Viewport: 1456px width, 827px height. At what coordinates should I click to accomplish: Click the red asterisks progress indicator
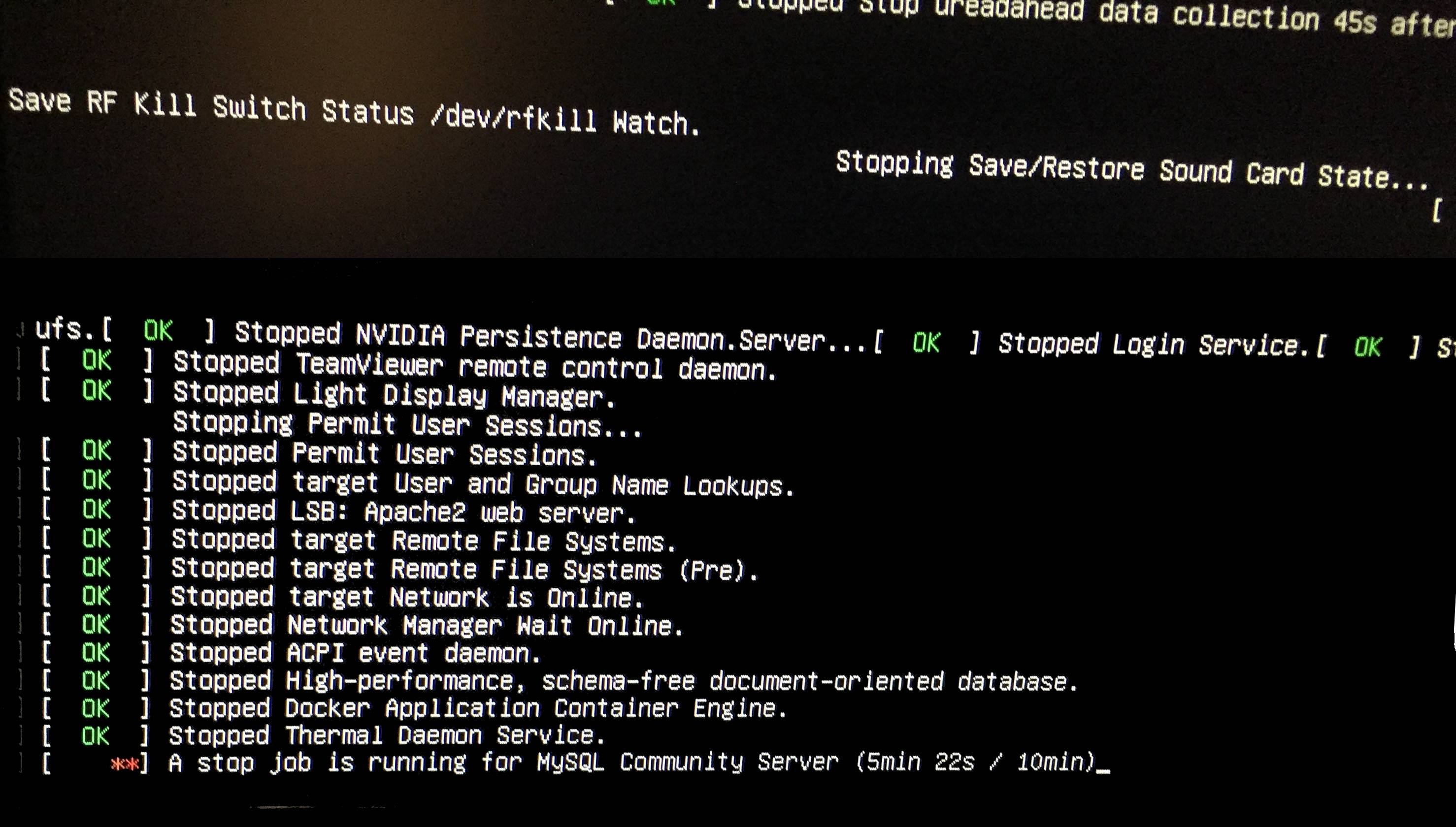click(125, 764)
